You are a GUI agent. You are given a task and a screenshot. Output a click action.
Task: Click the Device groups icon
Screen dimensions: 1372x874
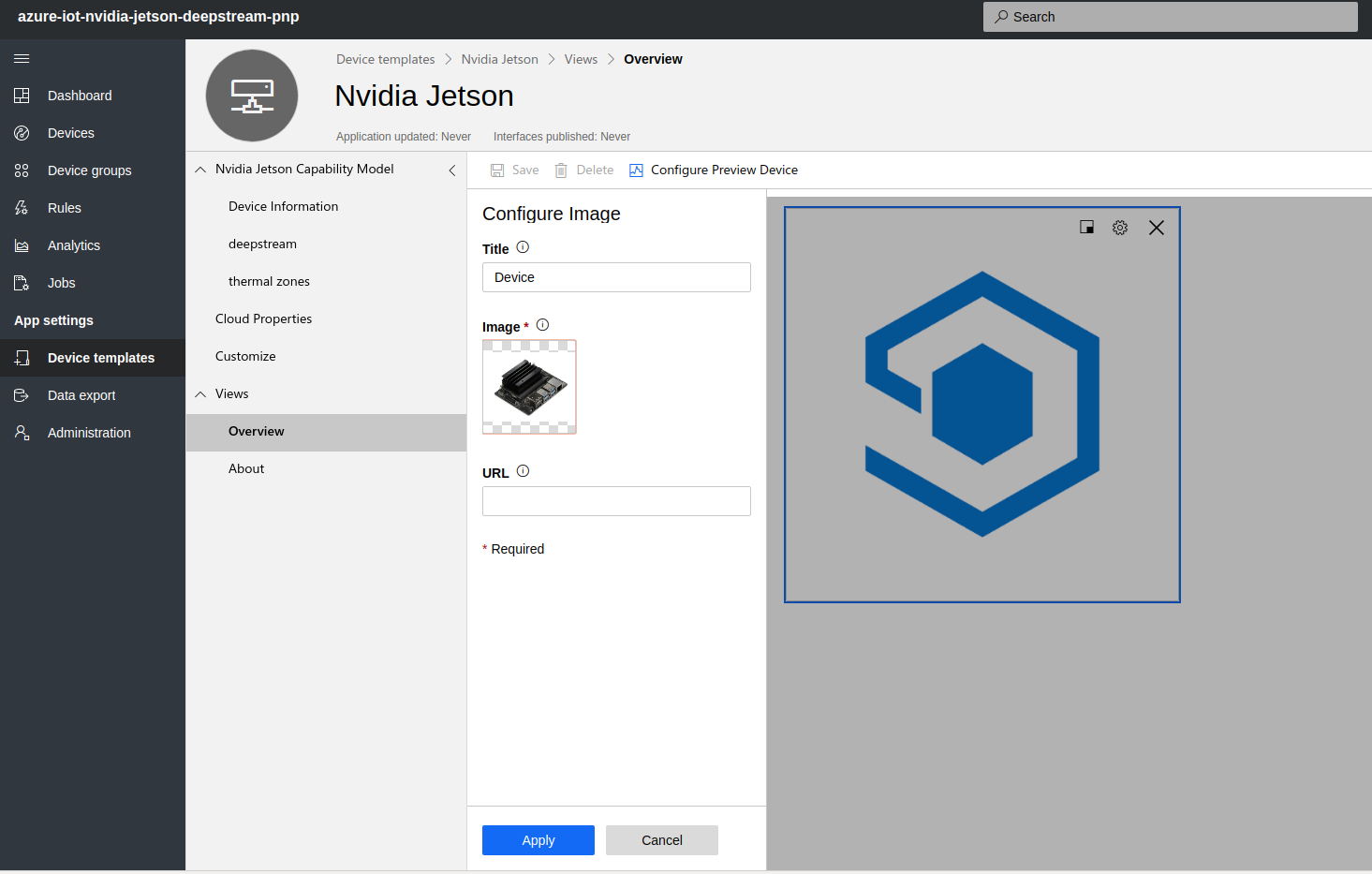coord(22,170)
